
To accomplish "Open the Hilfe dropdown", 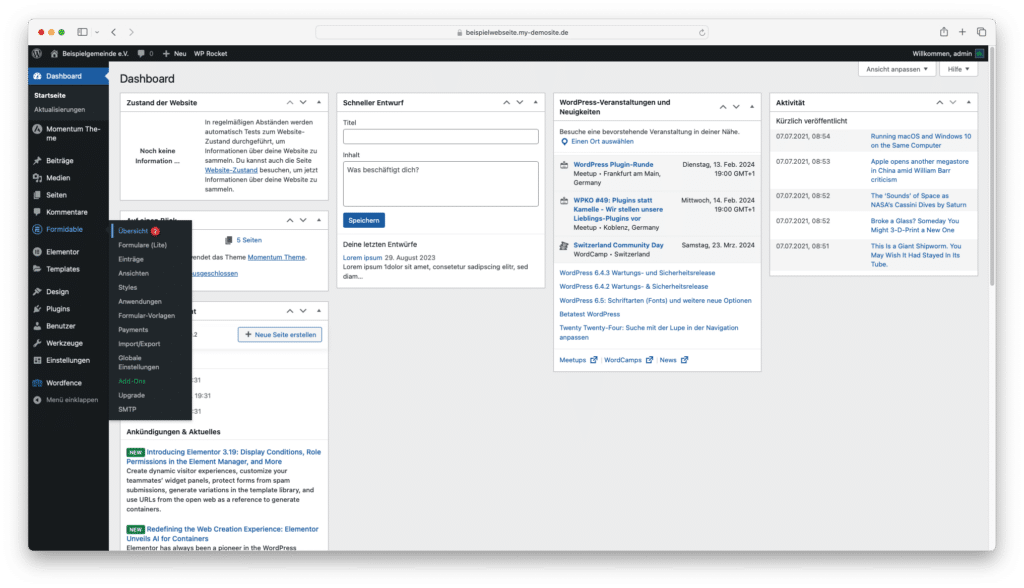I will [958, 69].
